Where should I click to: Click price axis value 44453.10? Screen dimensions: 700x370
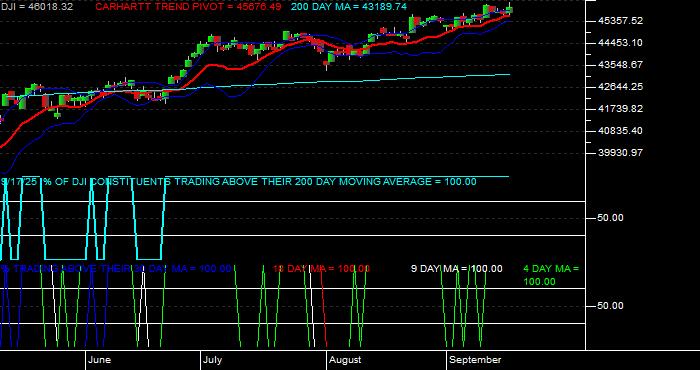(x=621, y=43)
